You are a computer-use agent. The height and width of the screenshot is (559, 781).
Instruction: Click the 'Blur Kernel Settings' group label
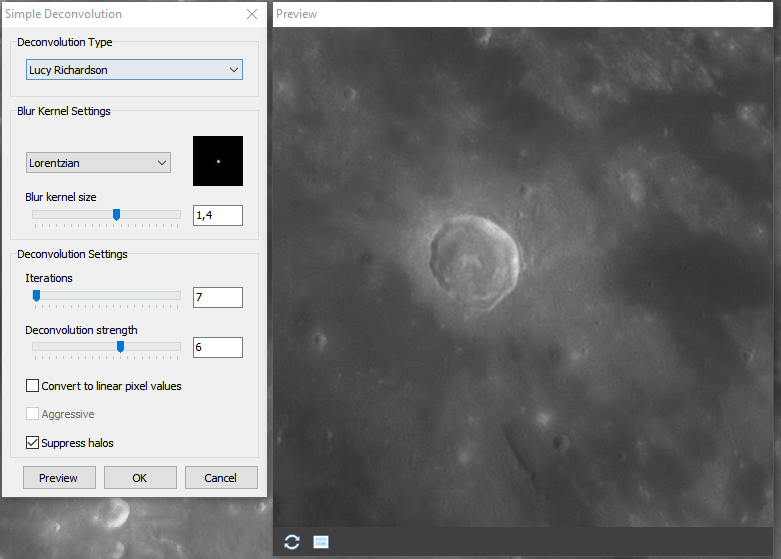pos(64,111)
